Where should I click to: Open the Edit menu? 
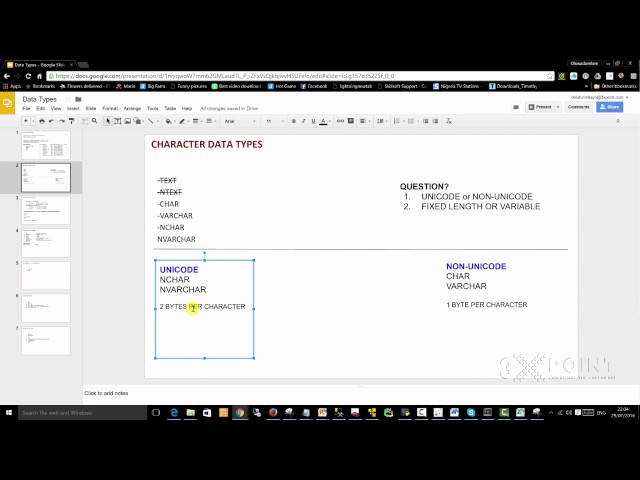click(x=40, y=109)
